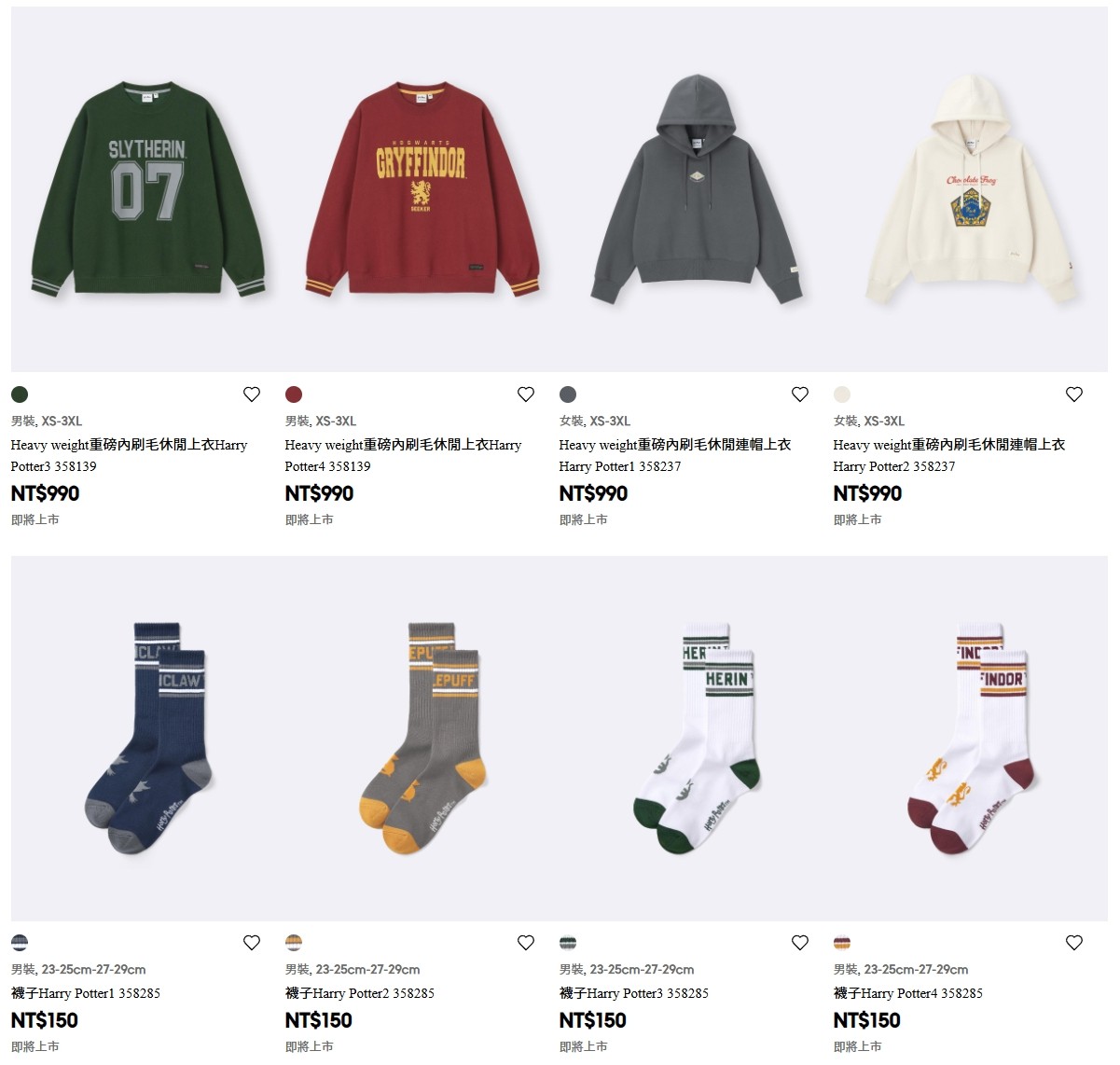Choose the red swatch under Gryffindor sweatshirt

click(294, 394)
